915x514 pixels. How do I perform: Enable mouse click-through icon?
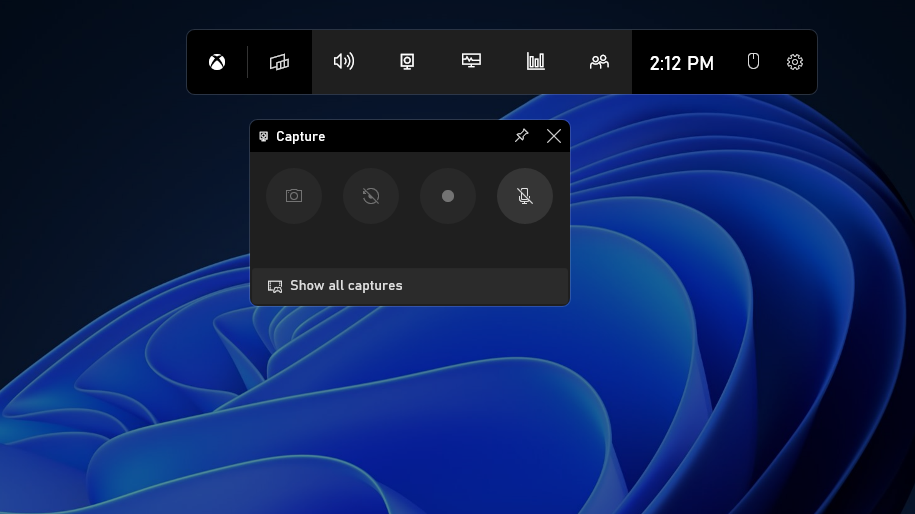pyautogui.click(x=753, y=61)
